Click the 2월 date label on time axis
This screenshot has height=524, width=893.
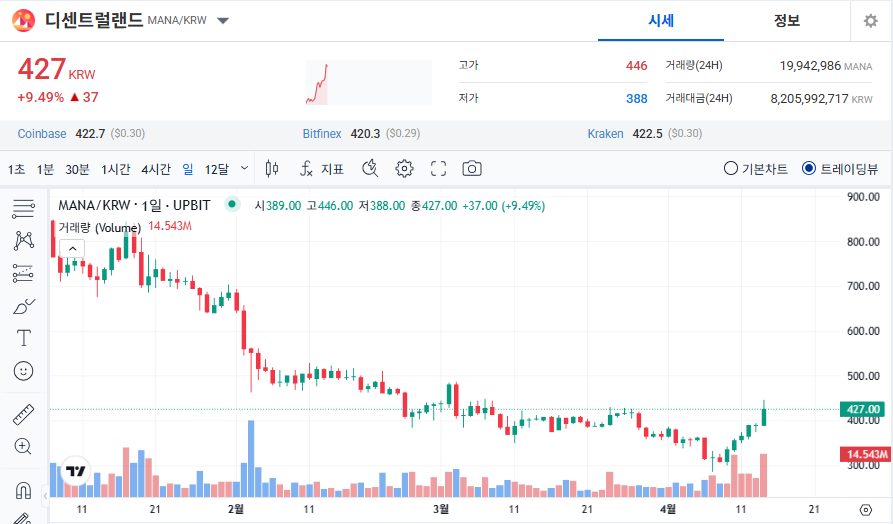coord(235,509)
